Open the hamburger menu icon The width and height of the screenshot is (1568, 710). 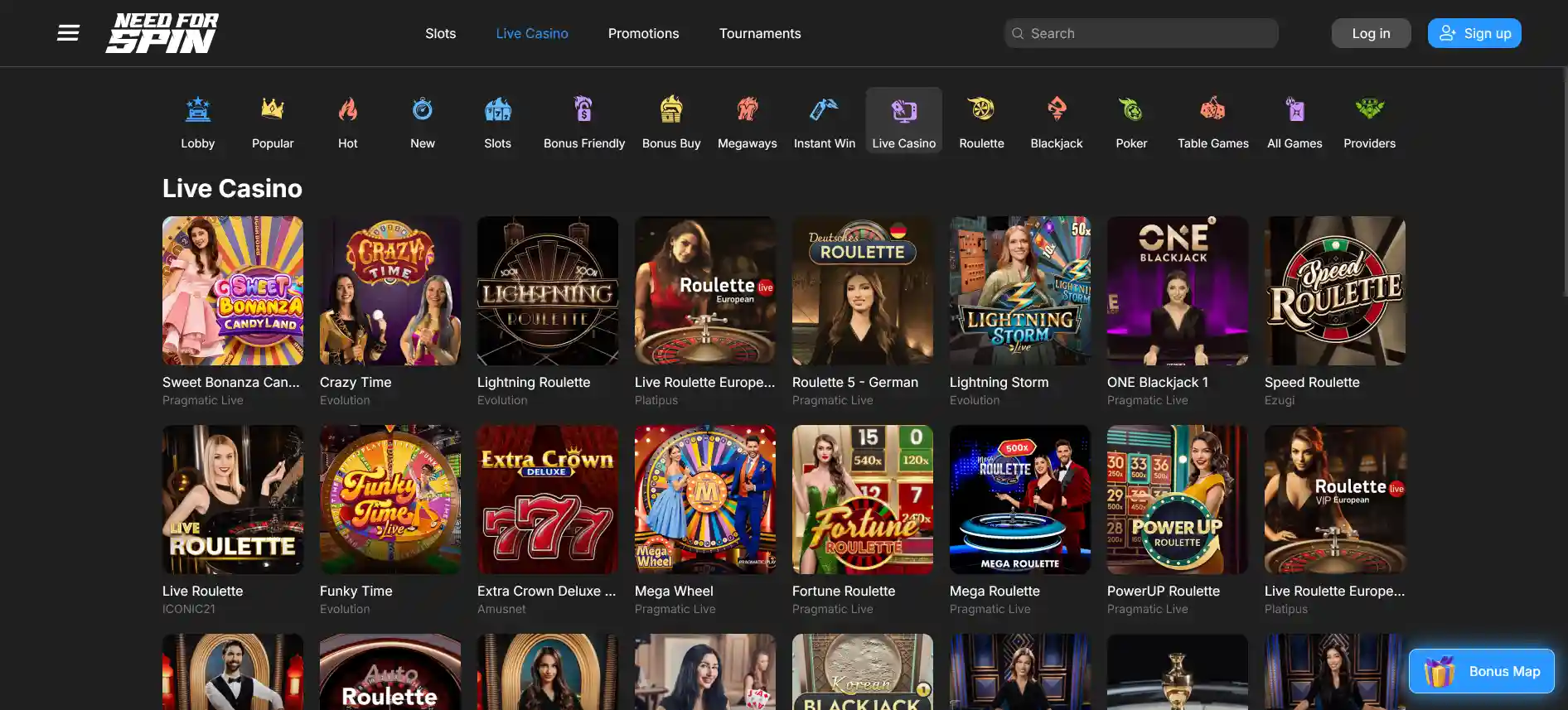(68, 33)
